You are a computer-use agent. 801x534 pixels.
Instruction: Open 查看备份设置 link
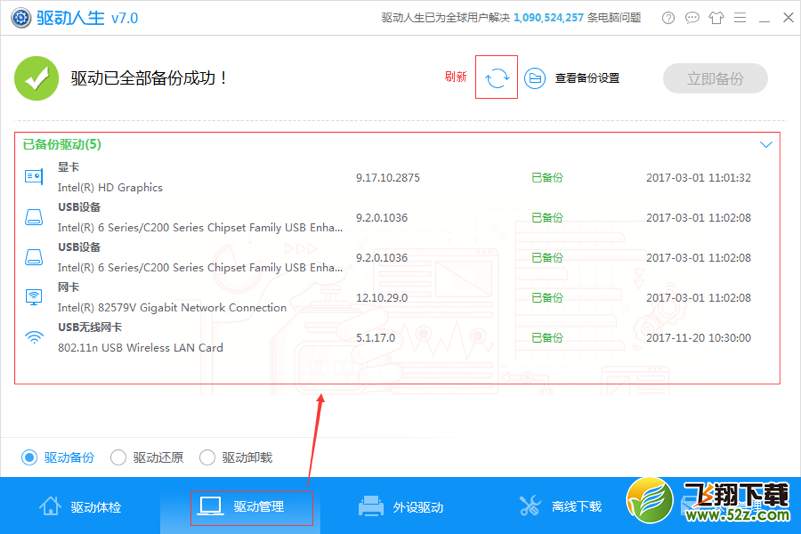(587, 78)
